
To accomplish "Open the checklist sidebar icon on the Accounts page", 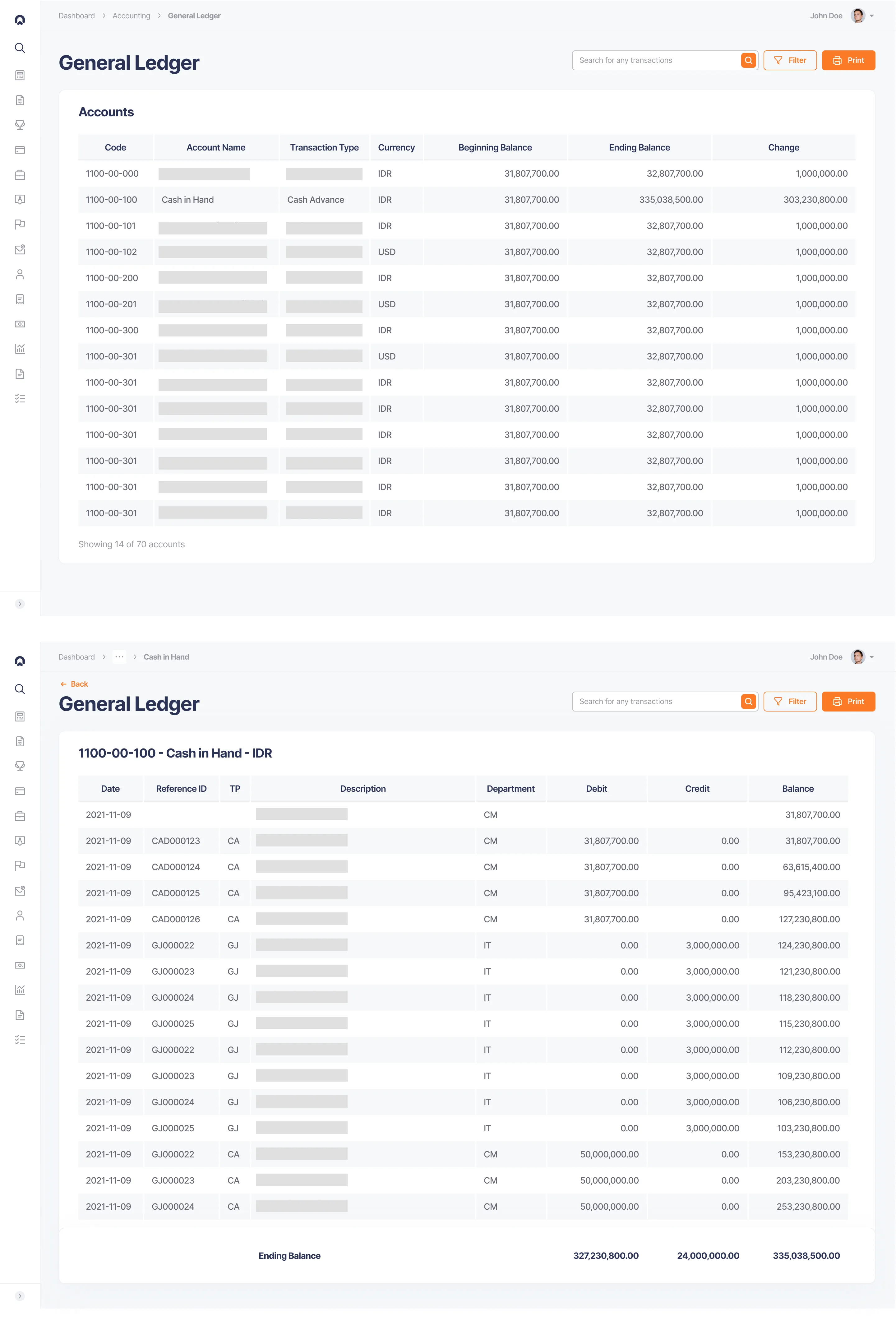I will (x=20, y=398).
